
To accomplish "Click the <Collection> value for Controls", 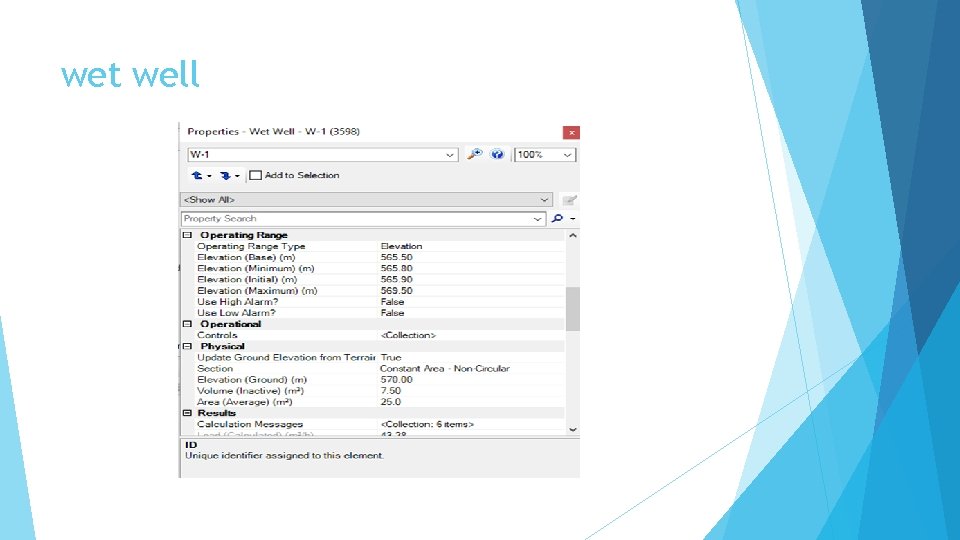I will click(x=408, y=336).
